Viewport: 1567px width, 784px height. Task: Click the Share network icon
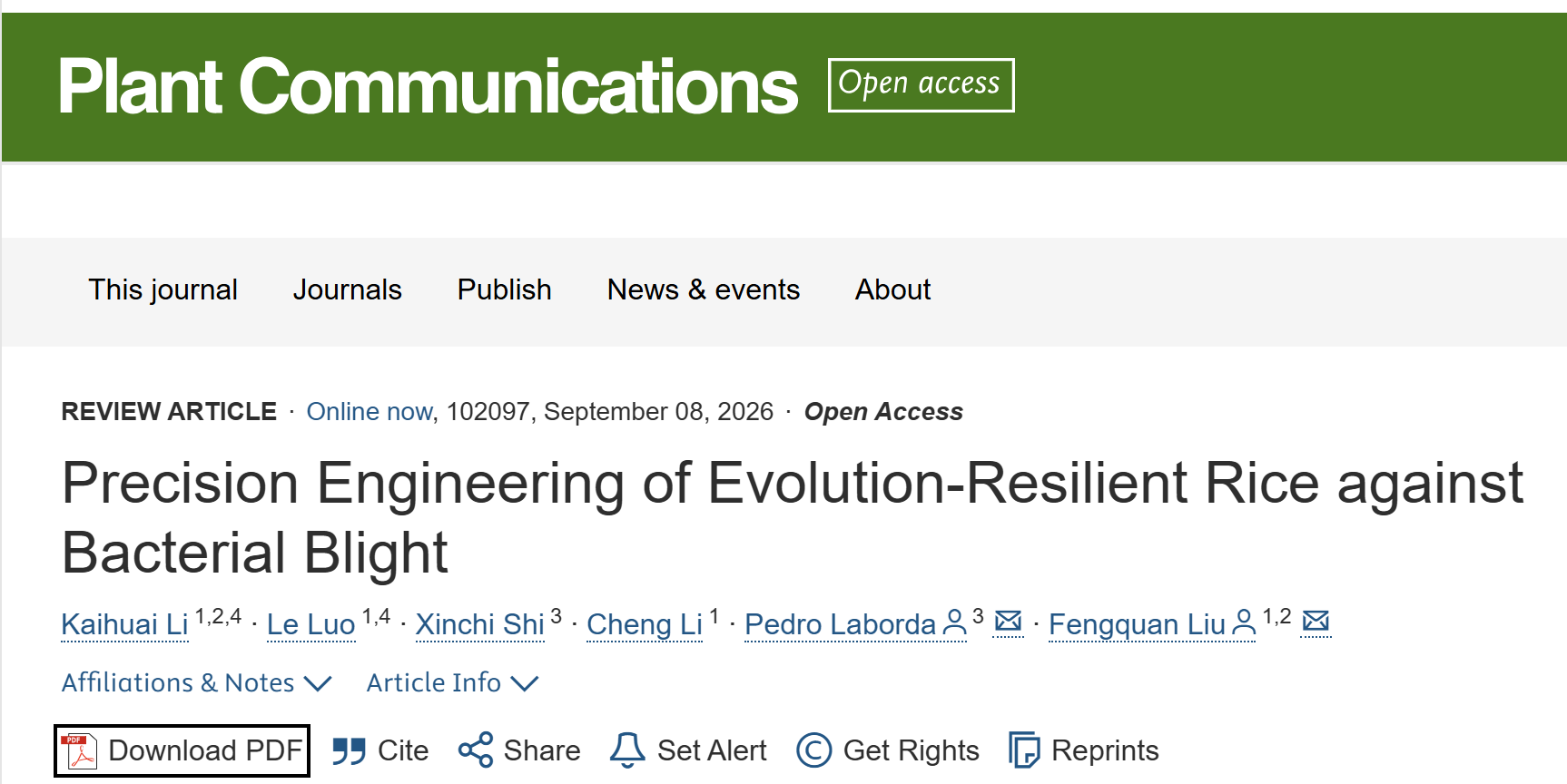click(x=476, y=750)
